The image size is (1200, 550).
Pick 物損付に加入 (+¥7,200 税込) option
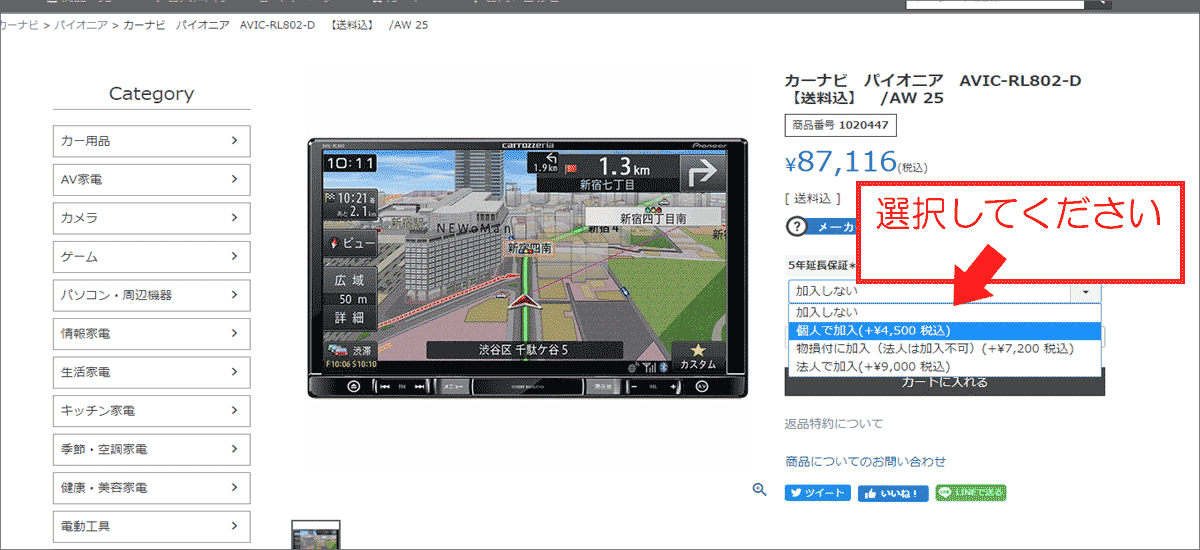(x=943, y=349)
